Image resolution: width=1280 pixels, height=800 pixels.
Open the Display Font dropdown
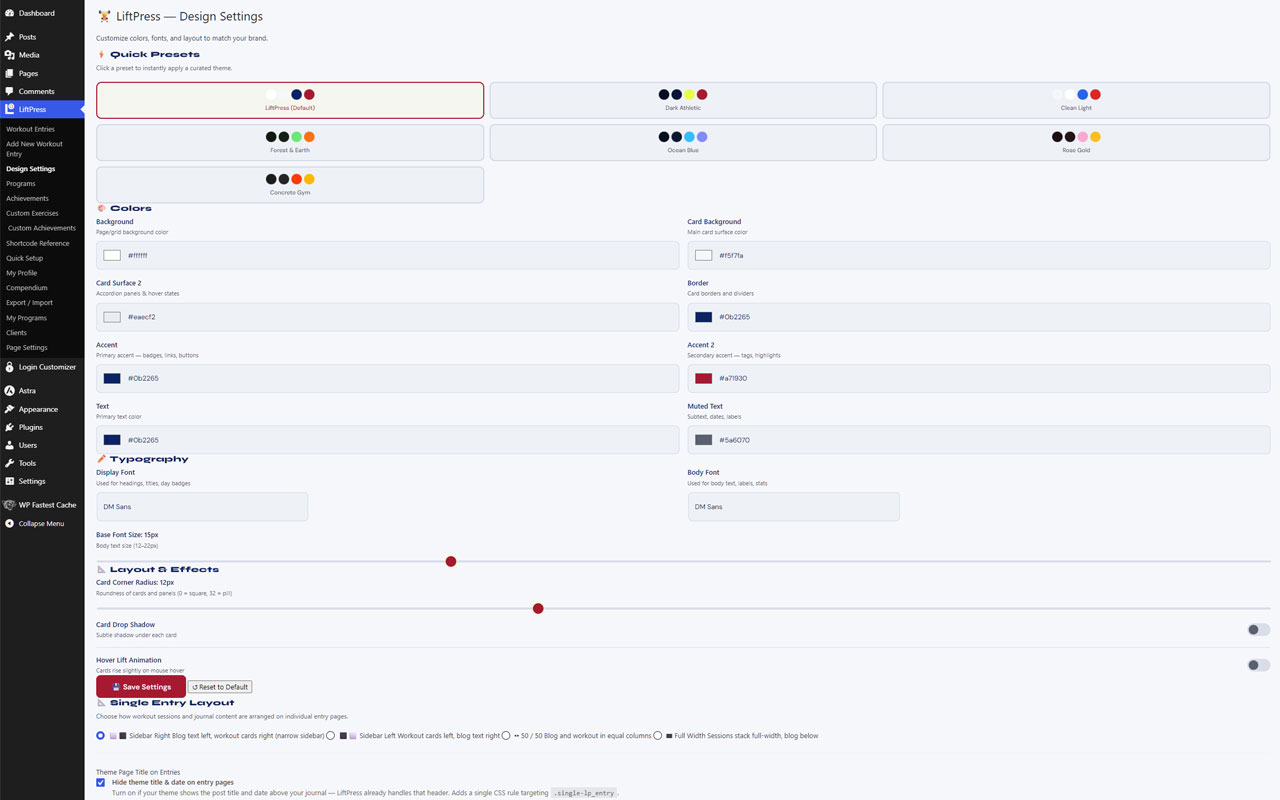pyautogui.click(x=202, y=506)
